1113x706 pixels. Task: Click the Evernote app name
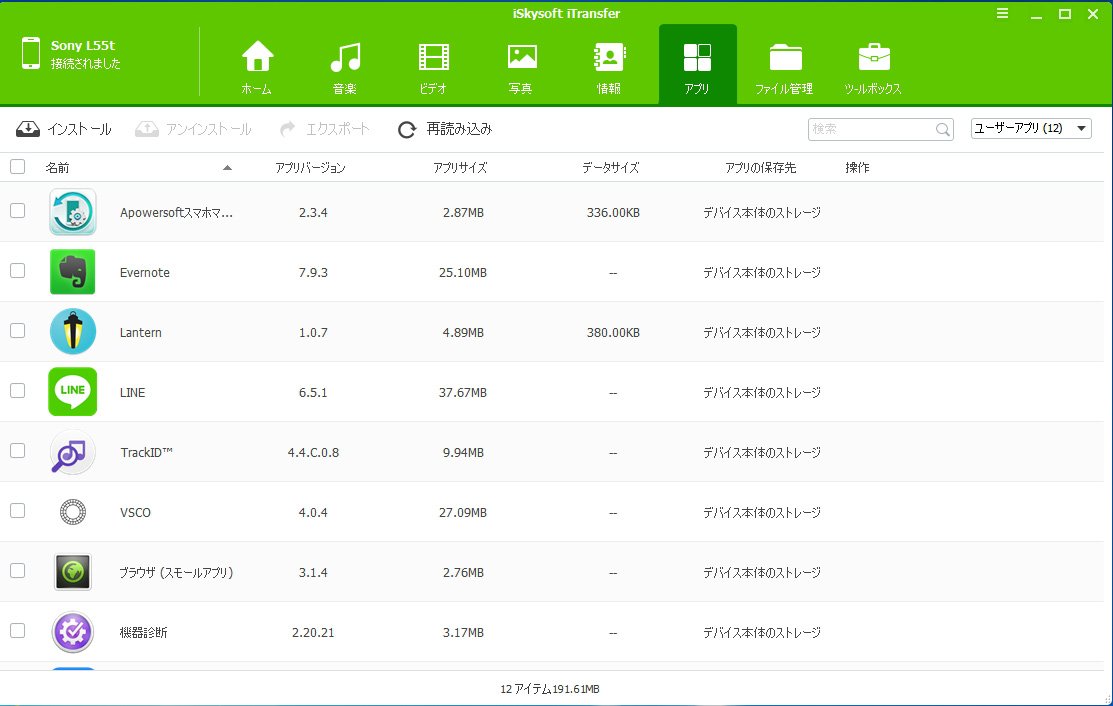click(145, 272)
